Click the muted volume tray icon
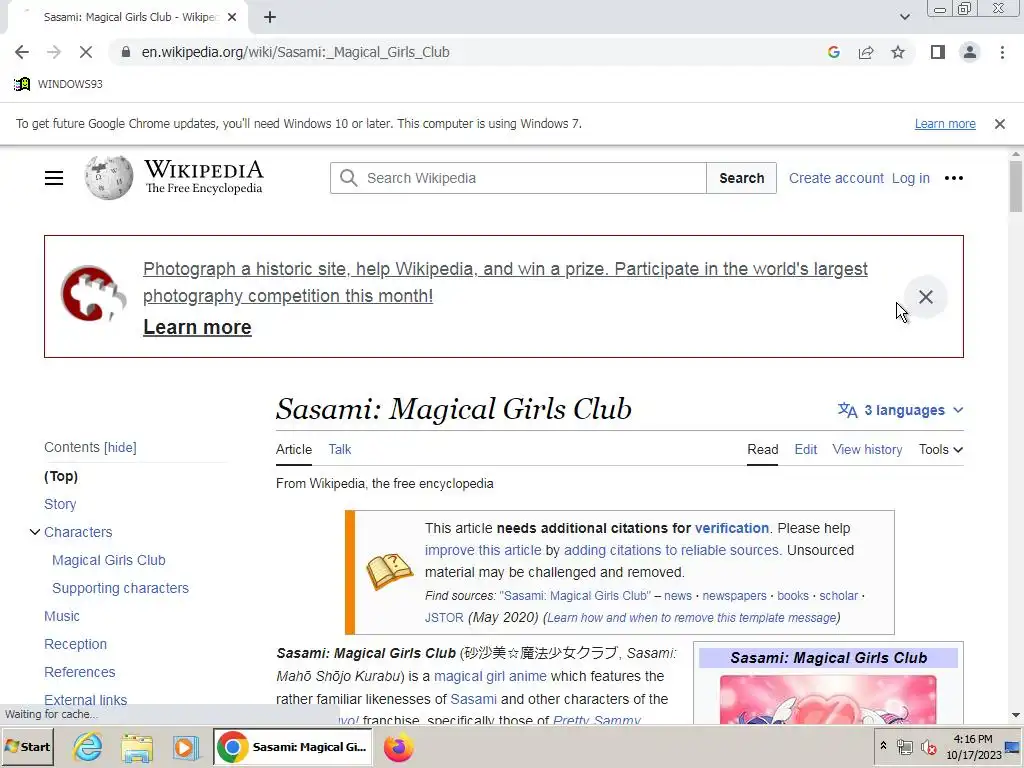The image size is (1024, 768). click(928, 747)
